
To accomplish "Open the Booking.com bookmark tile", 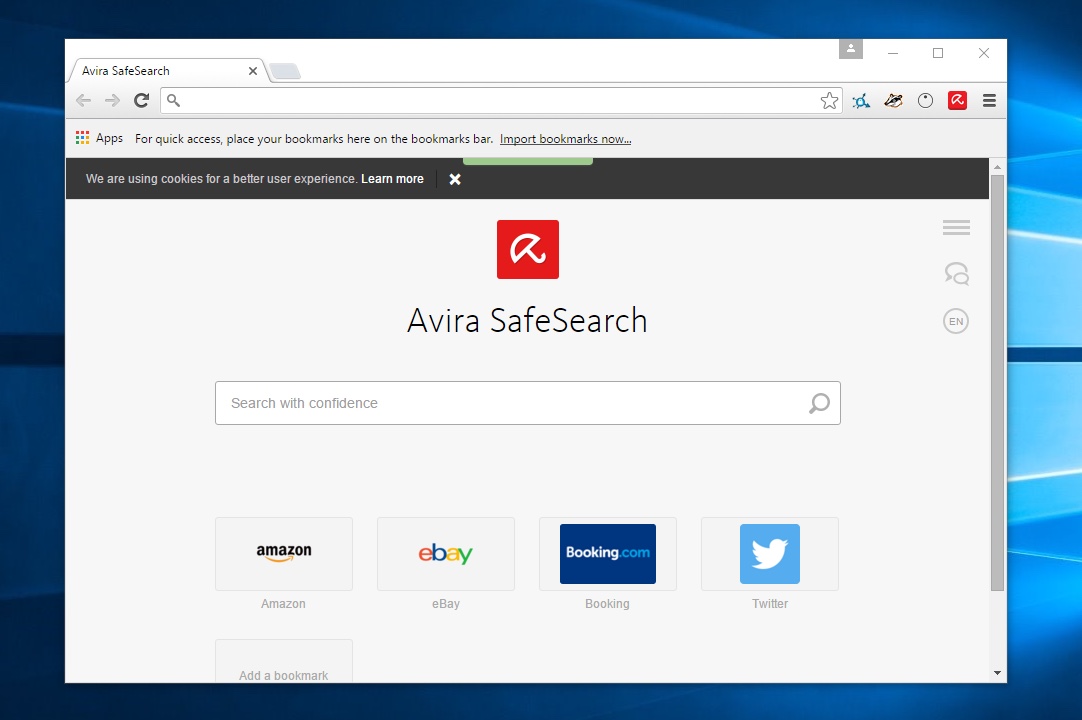I will [608, 554].
